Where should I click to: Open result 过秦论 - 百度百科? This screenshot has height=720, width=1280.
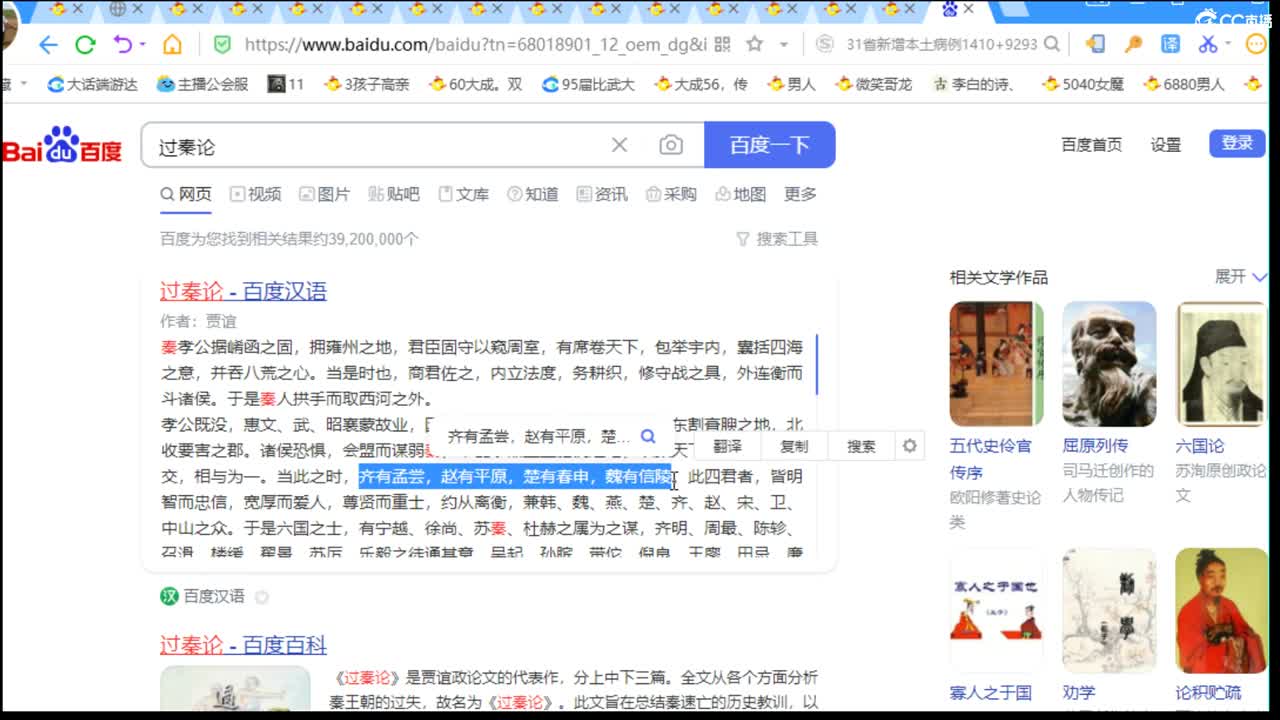[243, 645]
